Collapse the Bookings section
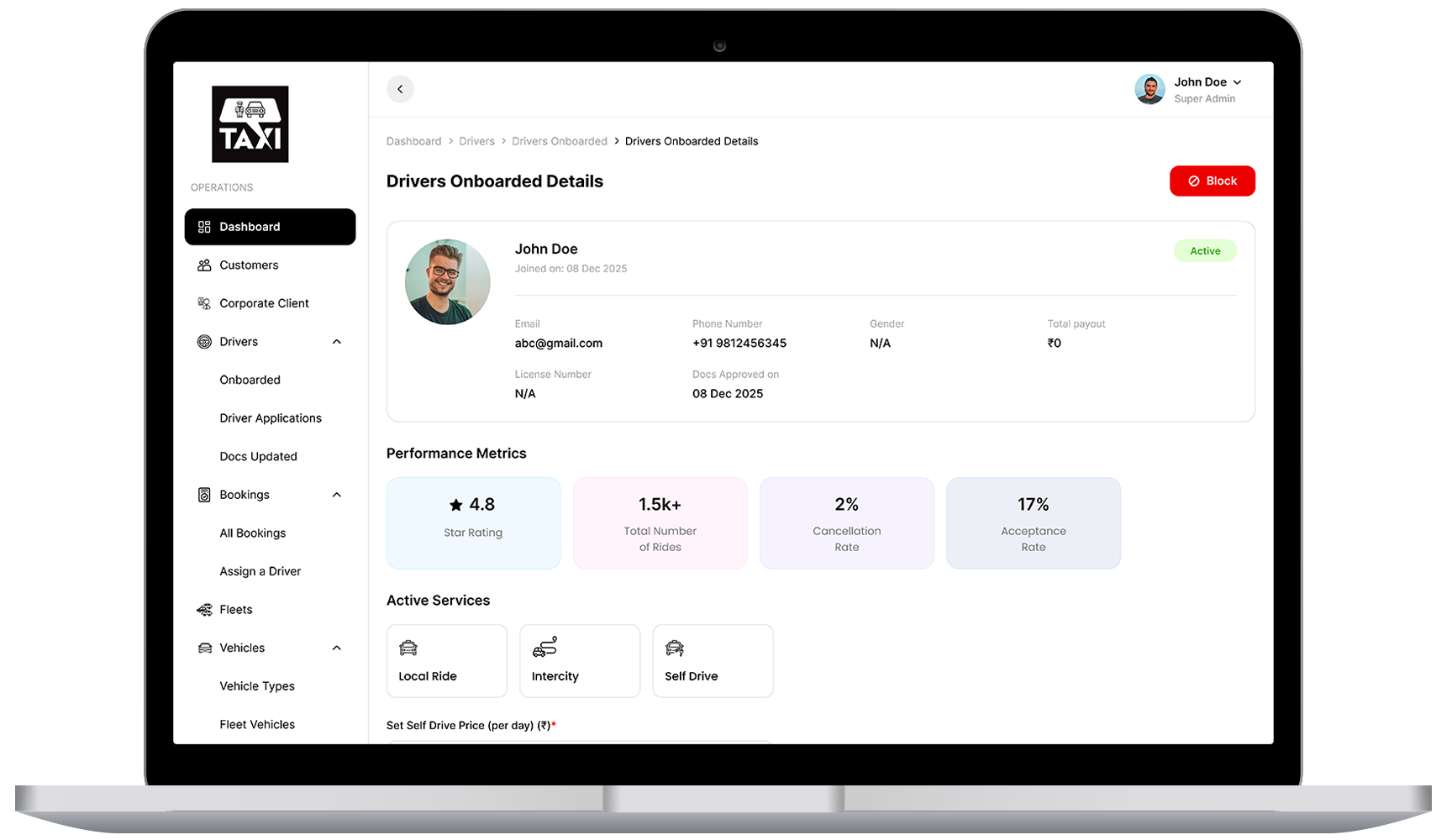This screenshot has height=840, width=1452. click(x=337, y=495)
